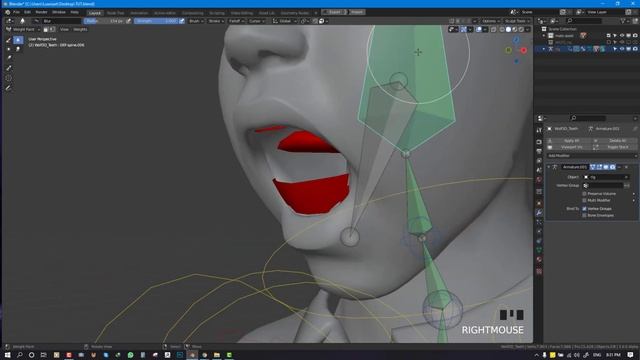Click the green Y axis gizmo ball
Image resolution: width=640 pixels, height=360 pixels.
(x=509, y=50)
